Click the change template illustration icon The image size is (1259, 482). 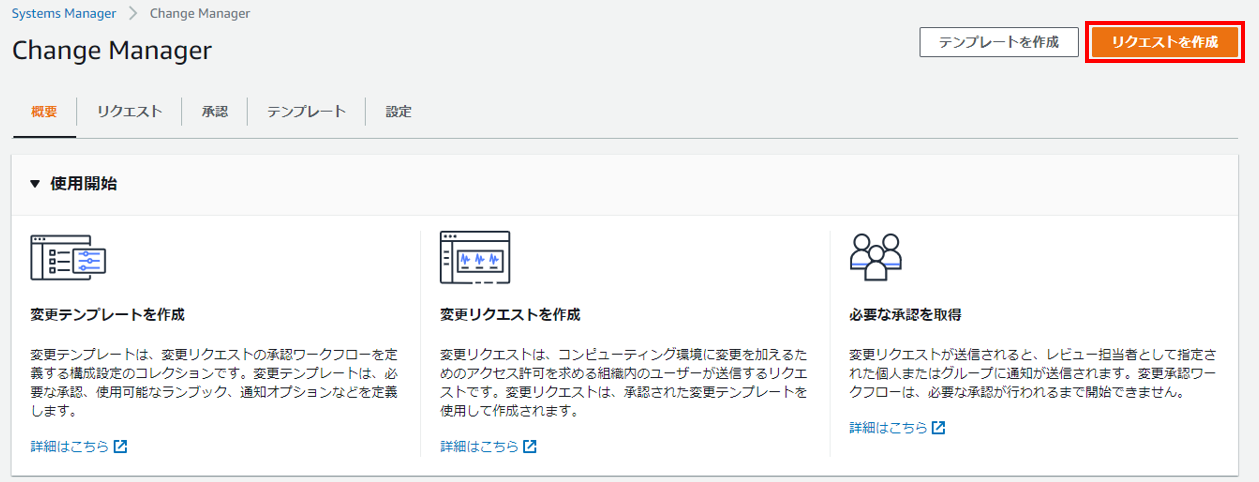pyautogui.click(x=68, y=258)
